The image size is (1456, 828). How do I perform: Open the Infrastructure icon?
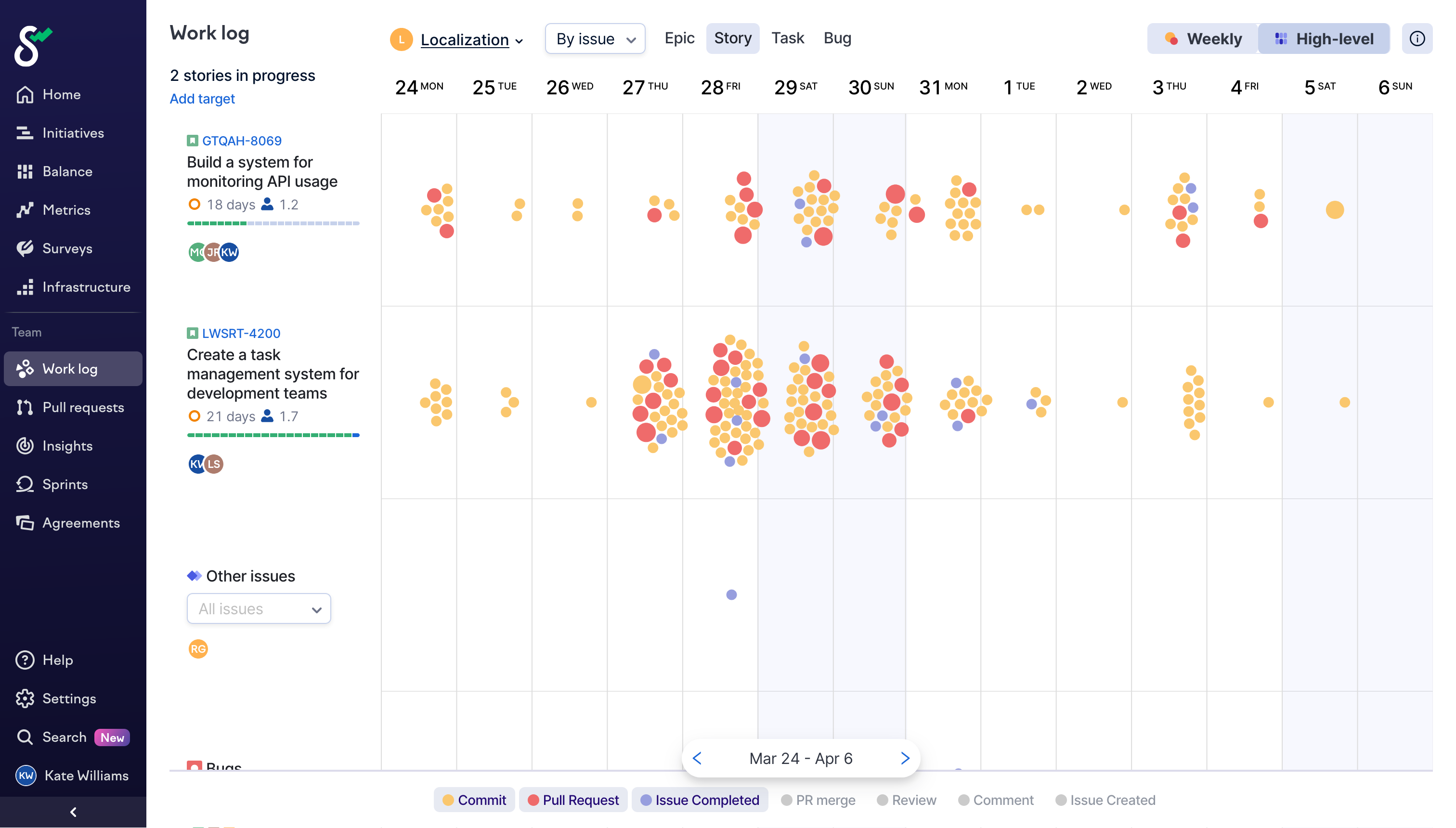point(25,287)
